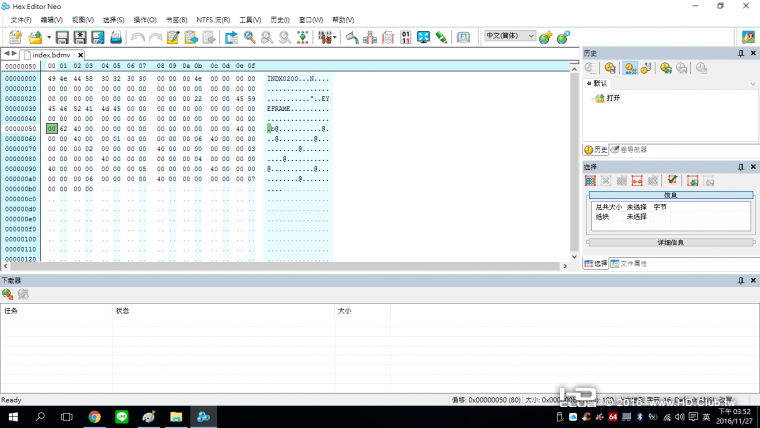Click the grayed-out paste clipboard icon

(x=209, y=37)
